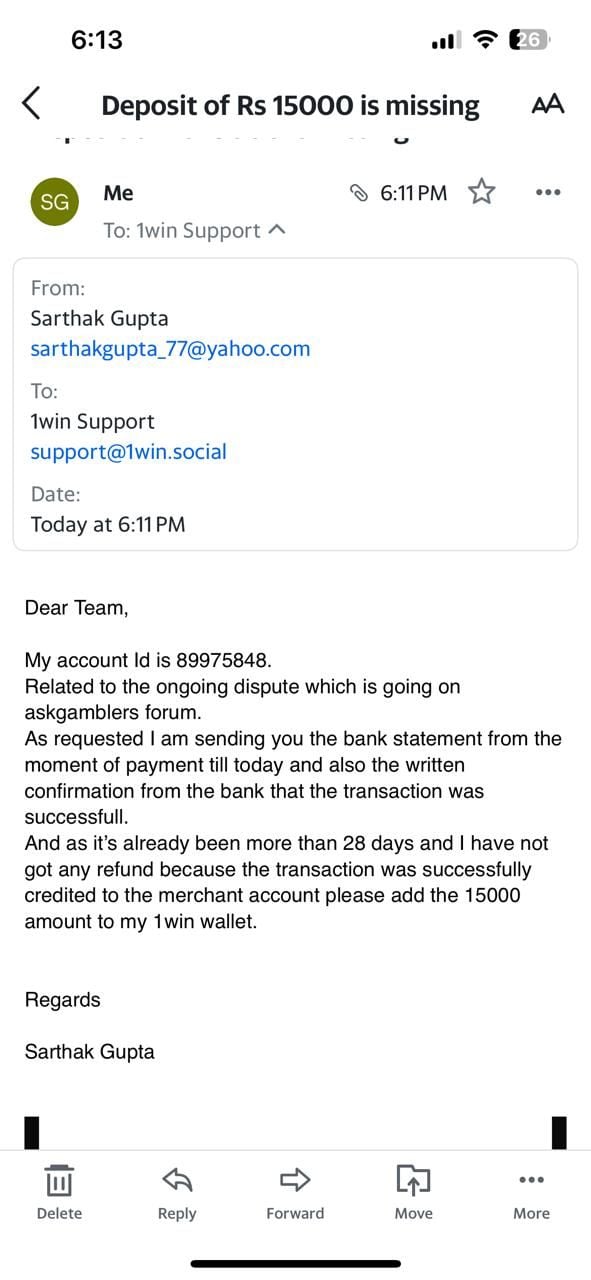591x1280 pixels.
Task: Tap the home indicator bar
Action: click(x=296, y=1264)
